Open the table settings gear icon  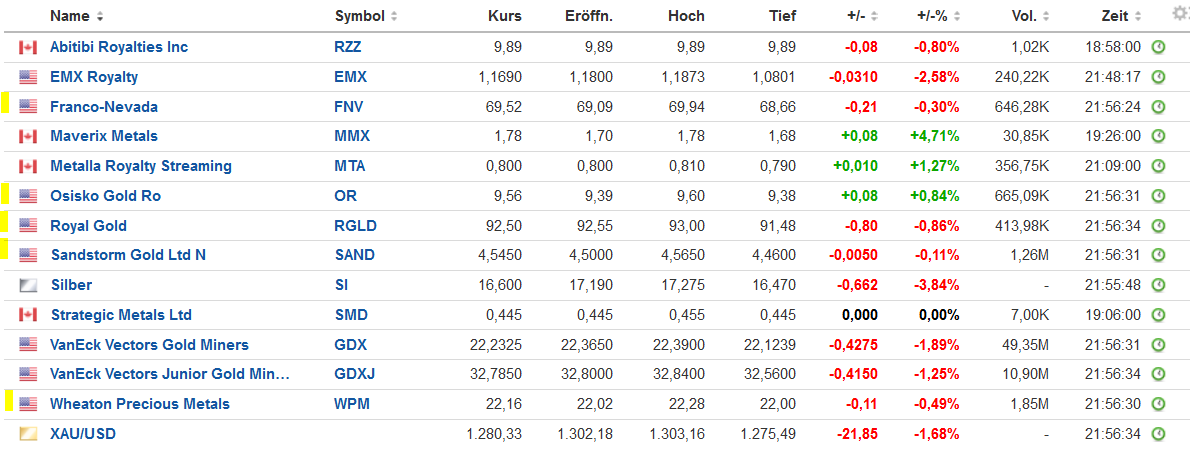(x=1180, y=14)
